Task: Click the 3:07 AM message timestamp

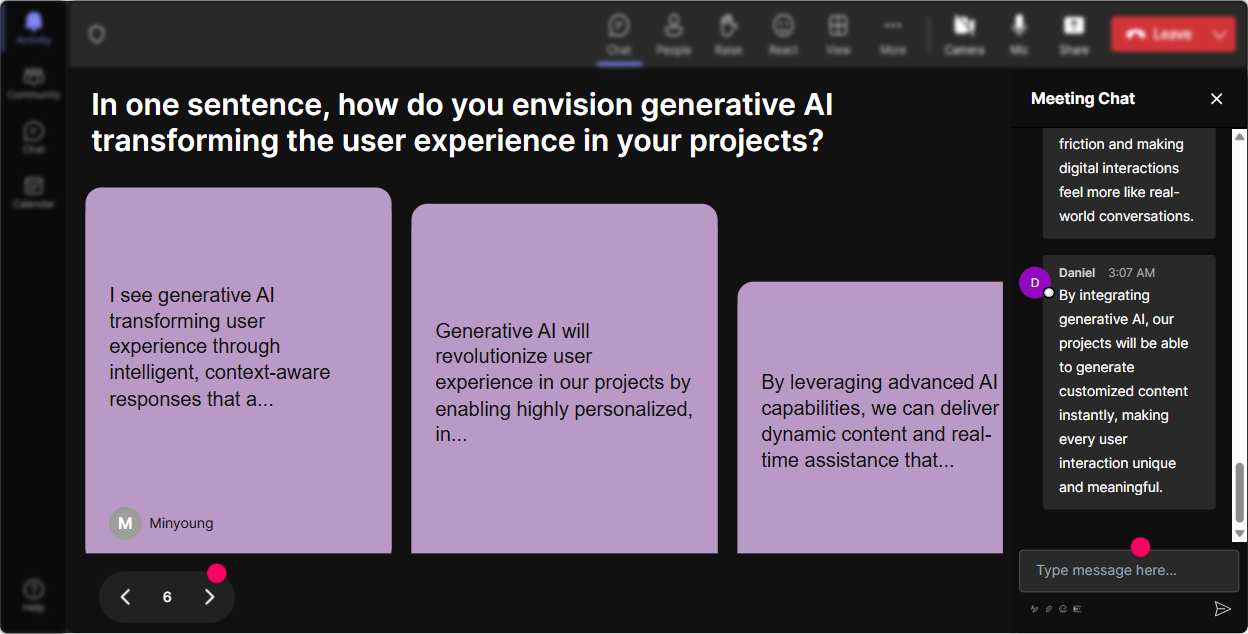Action: click(x=1131, y=272)
